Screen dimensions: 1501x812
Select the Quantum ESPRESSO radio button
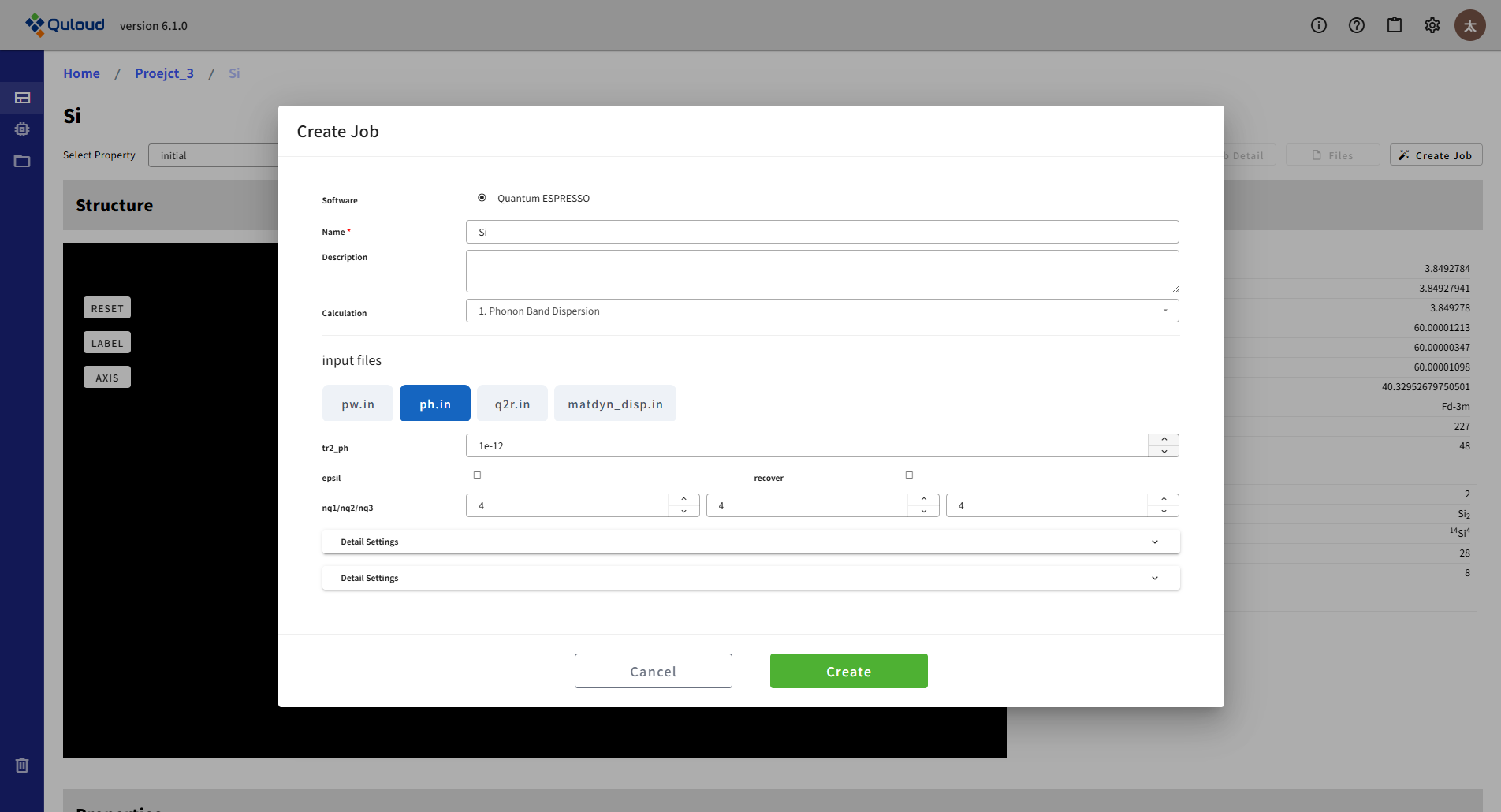click(x=482, y=198)
